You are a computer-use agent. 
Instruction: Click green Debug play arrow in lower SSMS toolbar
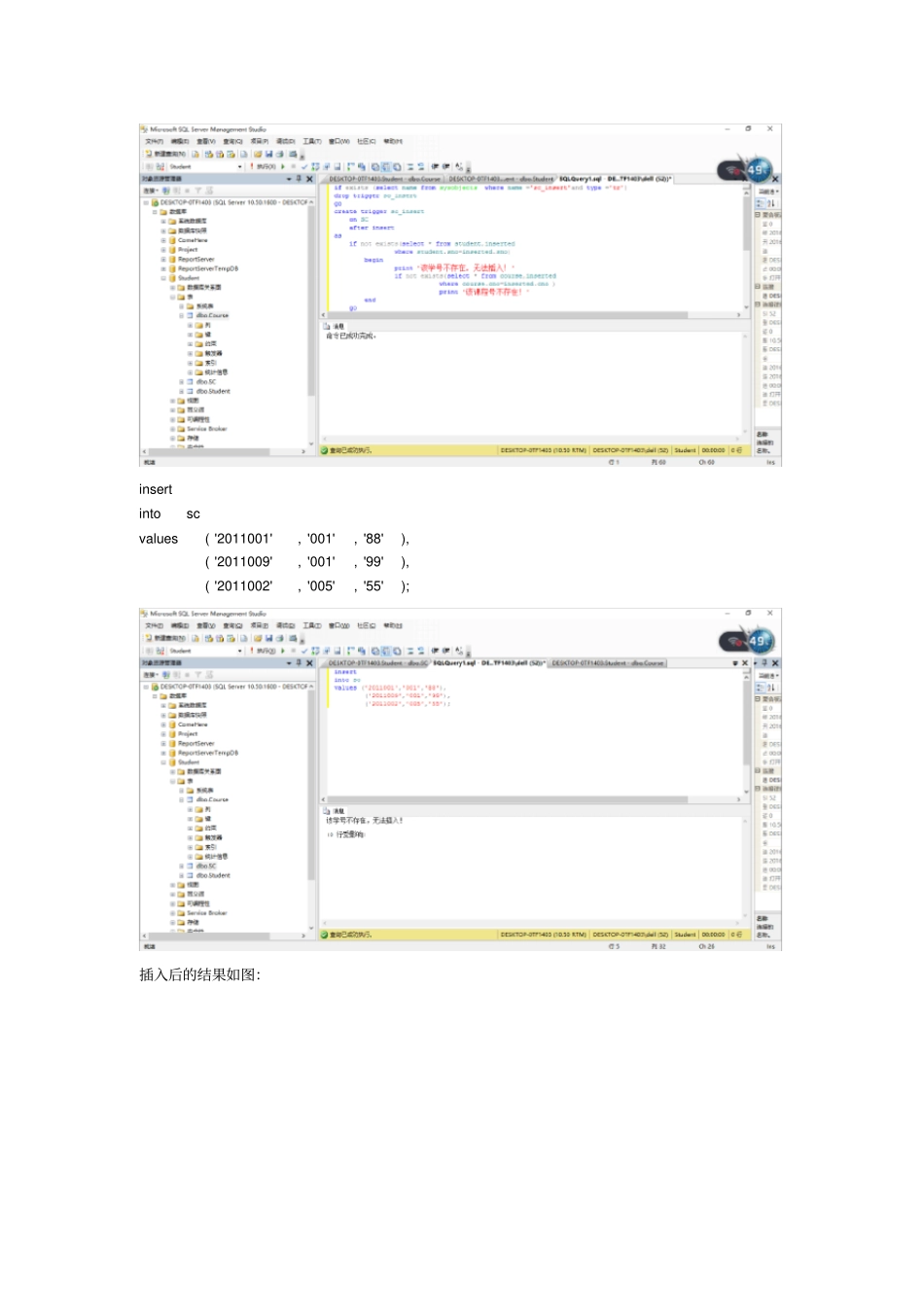283,651
